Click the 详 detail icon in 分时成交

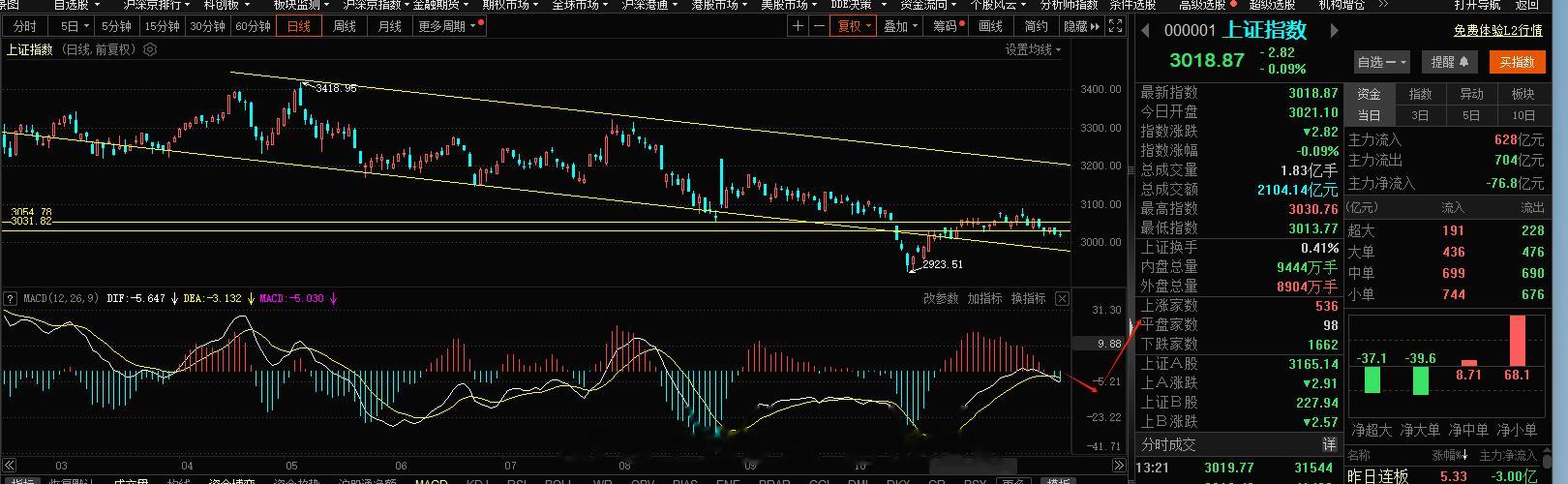tap(1330, 444)
